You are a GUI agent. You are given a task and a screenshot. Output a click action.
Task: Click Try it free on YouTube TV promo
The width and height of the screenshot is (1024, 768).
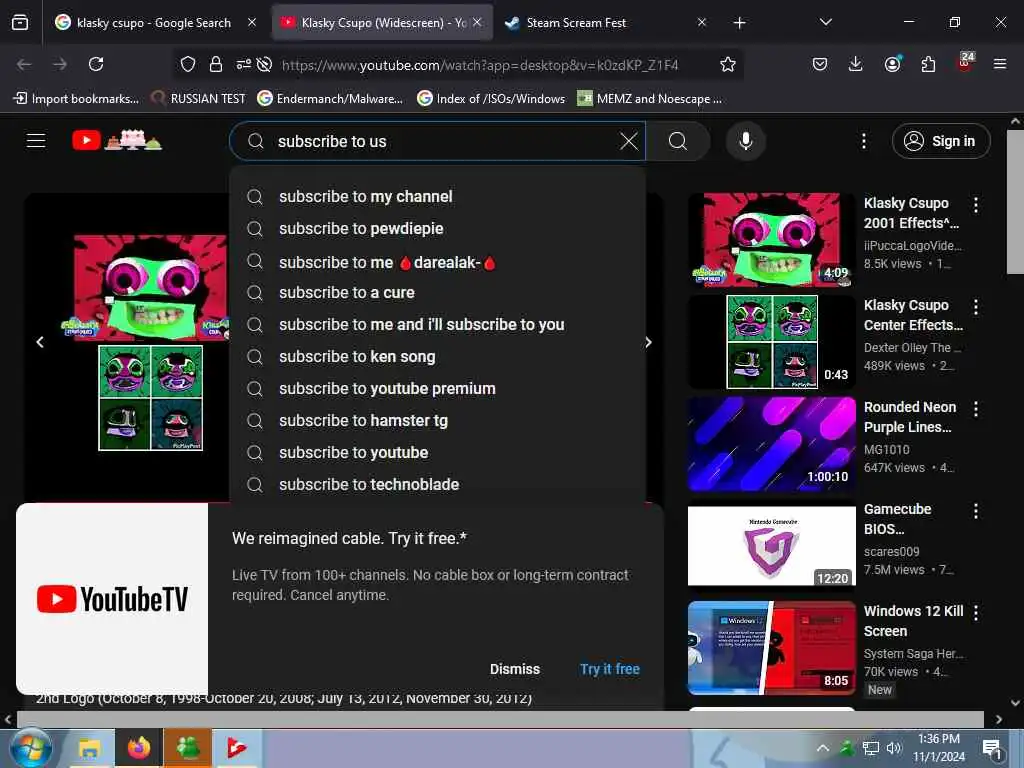point(610,669)
